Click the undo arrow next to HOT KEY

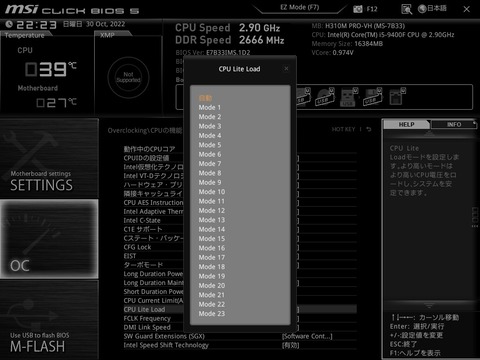coord(369,129)
